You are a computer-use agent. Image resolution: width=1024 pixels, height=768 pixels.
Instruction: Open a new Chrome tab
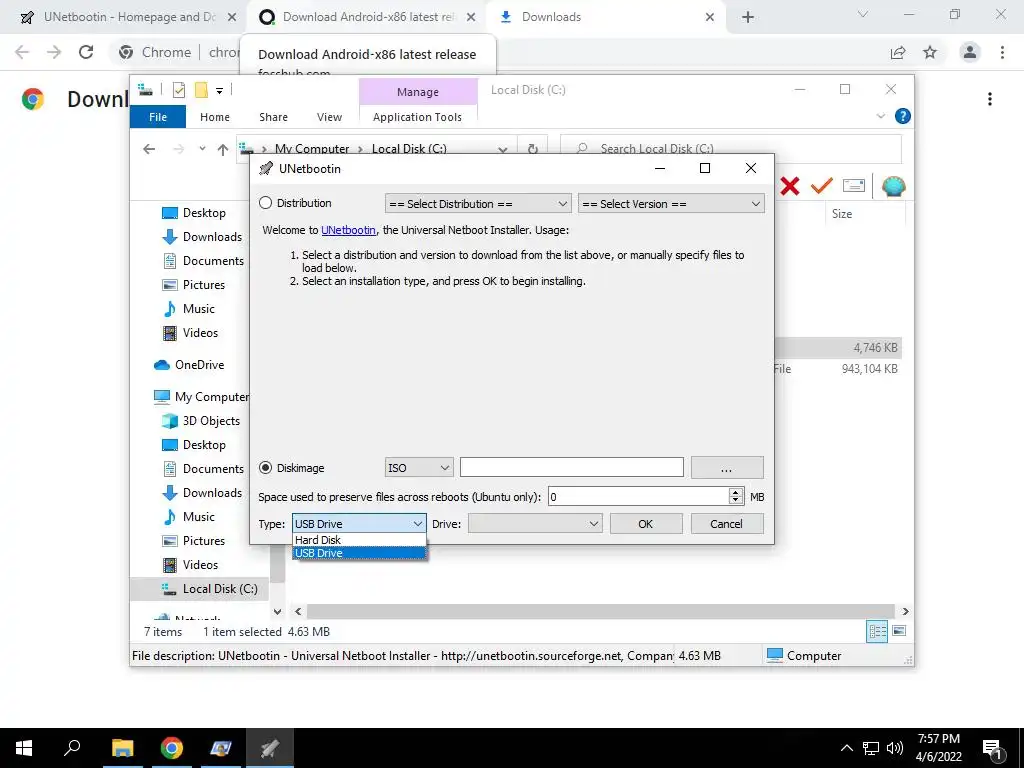[748, 18]
